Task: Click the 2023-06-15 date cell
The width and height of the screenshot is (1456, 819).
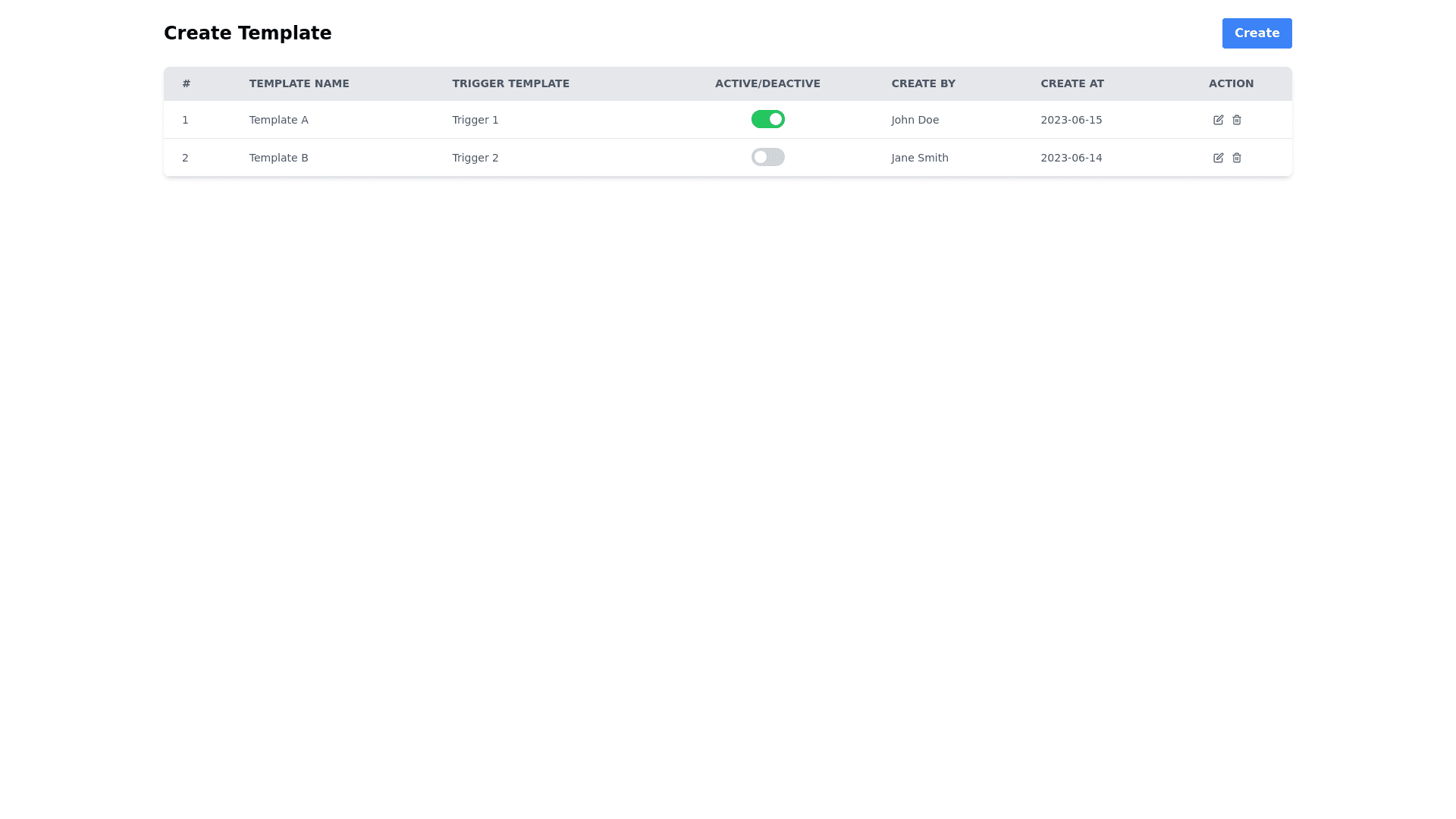Action: [x=1071, y=120]
